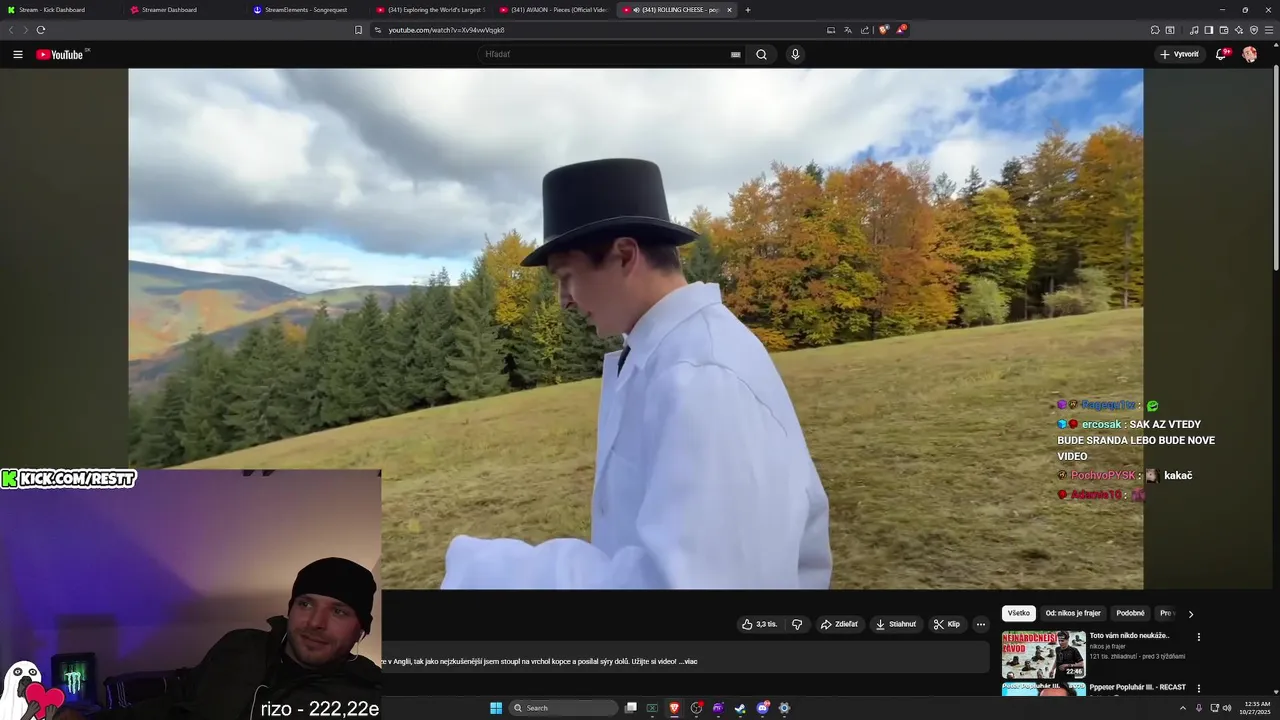The width and height of the screenshot is (1280, 720).
Task: Open browser extensions puzzle icon
Action: [x=1155, y=30]
